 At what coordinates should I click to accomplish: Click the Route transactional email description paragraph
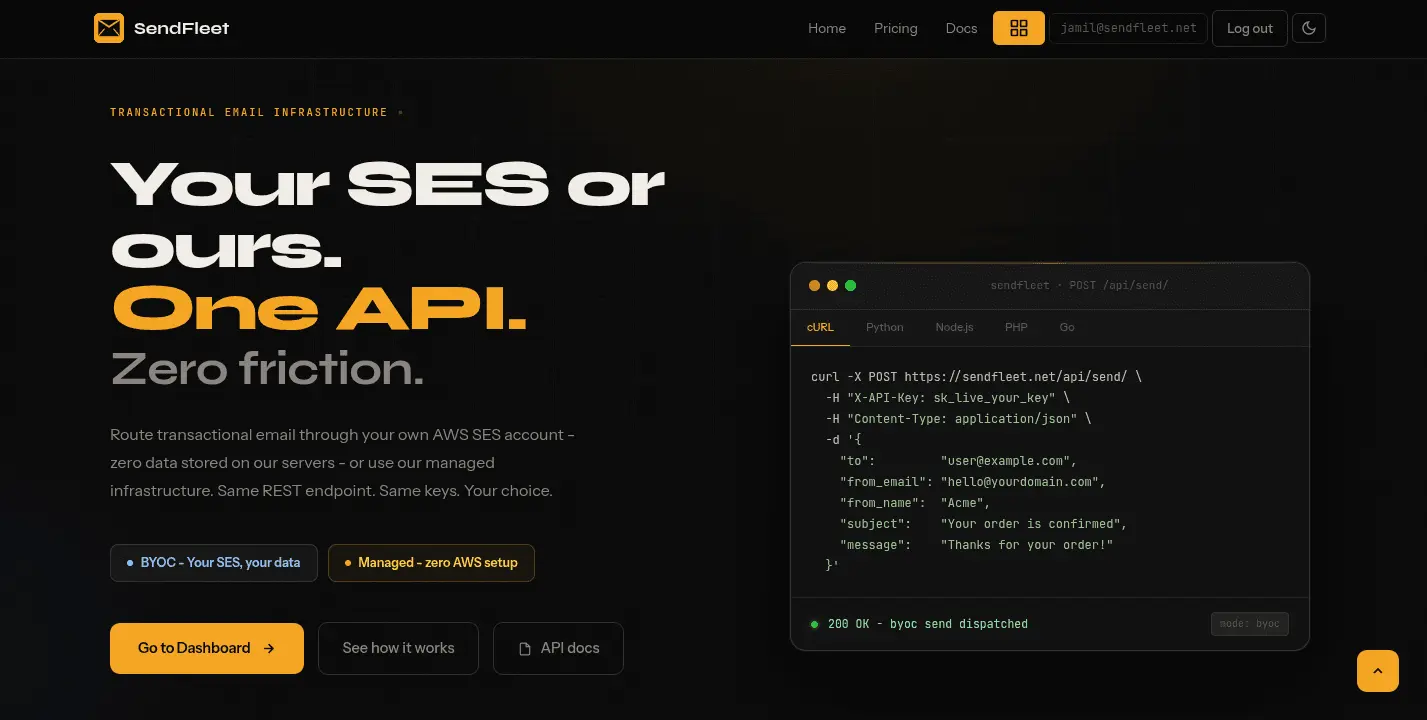pyautogui.click(x=342, y=463)
